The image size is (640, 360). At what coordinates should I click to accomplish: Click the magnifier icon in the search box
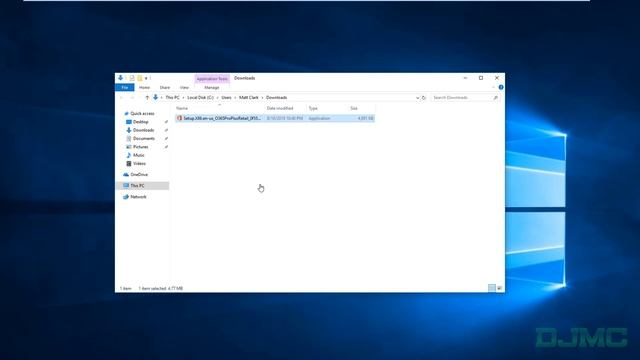pyautogui.click(x=496, y=98)
